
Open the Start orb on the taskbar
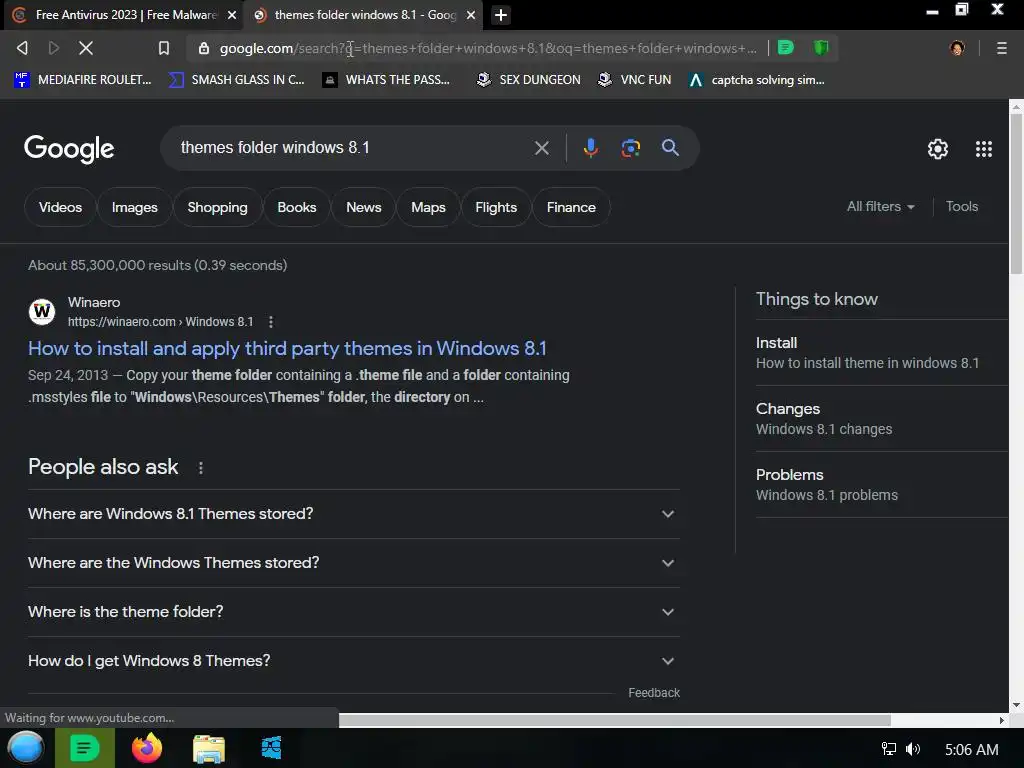pos(26,748)
